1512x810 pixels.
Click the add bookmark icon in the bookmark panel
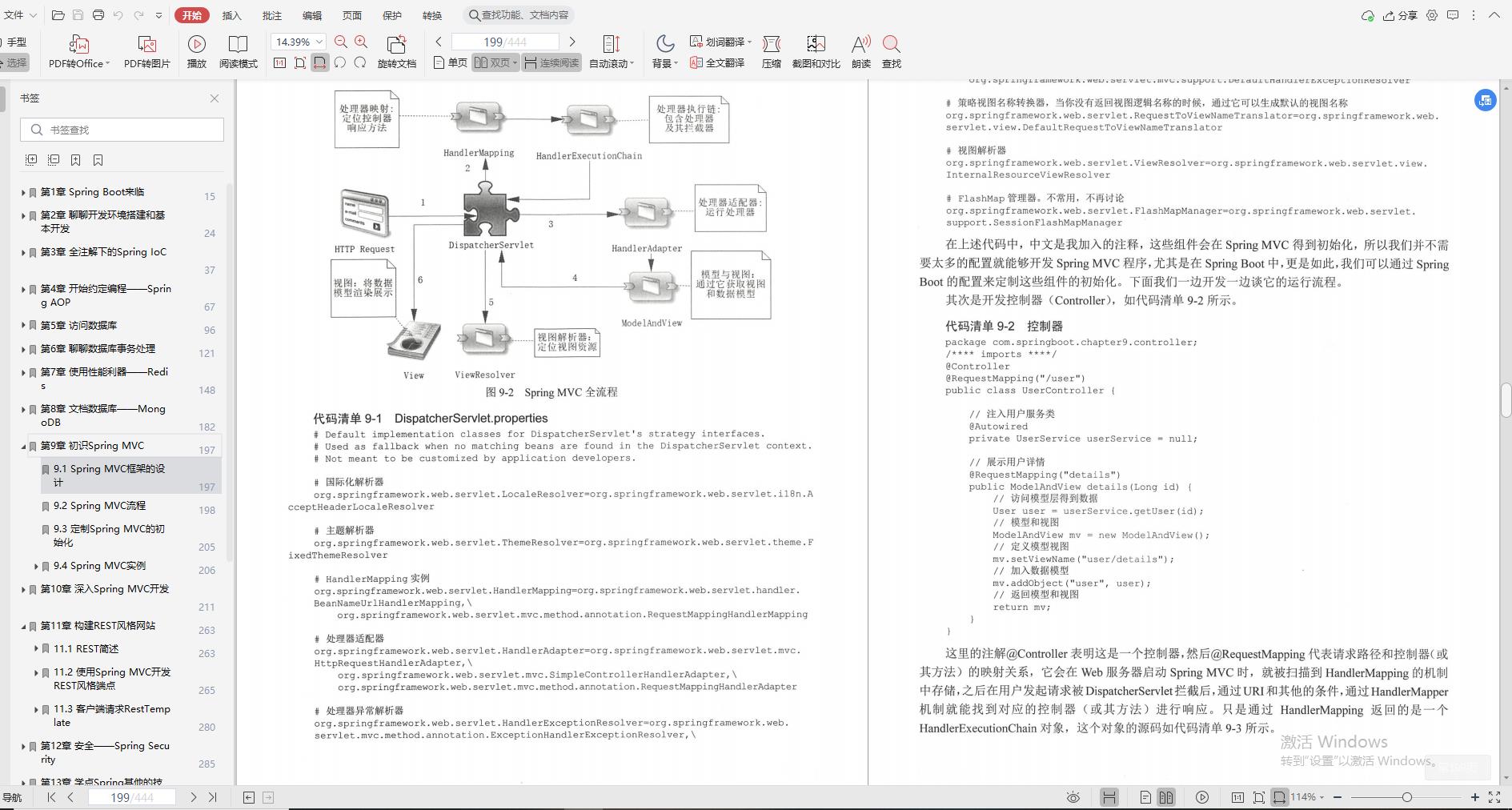tap(76, 160)
